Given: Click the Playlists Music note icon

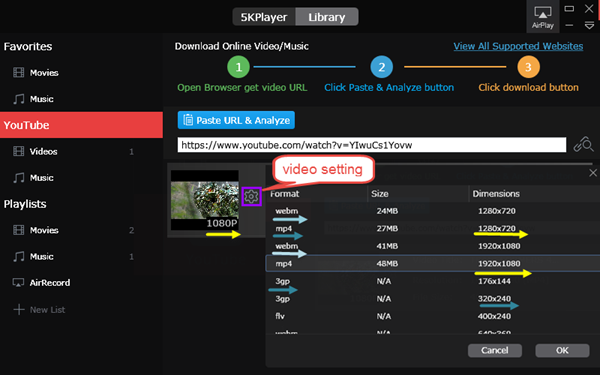Looking at the screenshot, I should 18,256.
